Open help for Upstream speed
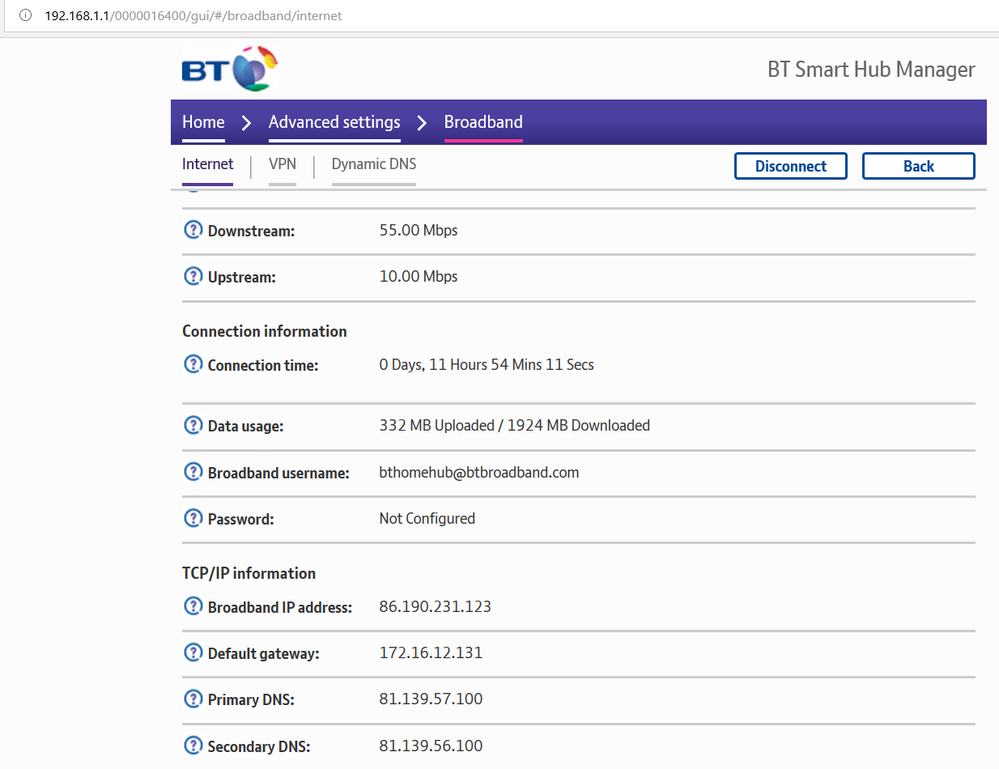The image size is (999, 769). click(x=192, y=276)
